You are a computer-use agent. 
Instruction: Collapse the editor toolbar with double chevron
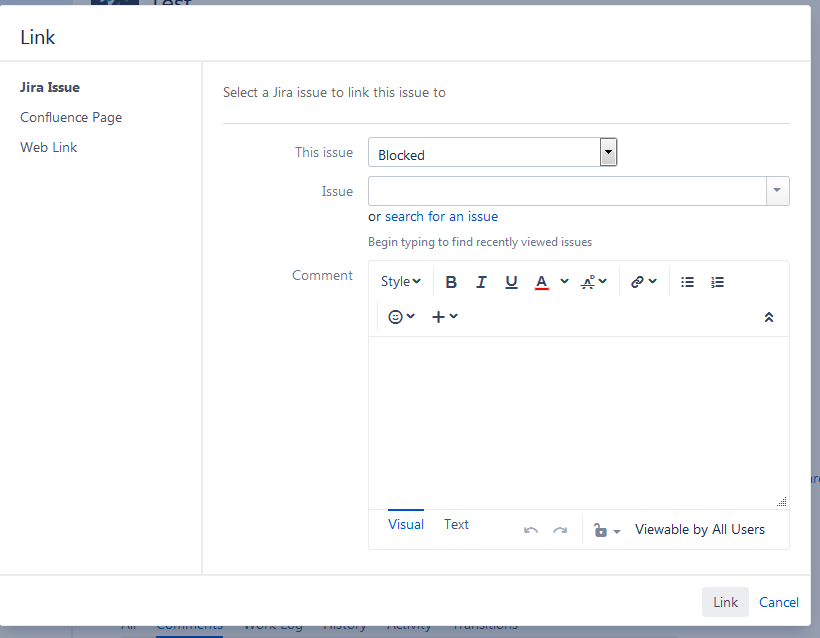(x=769, y=317)
